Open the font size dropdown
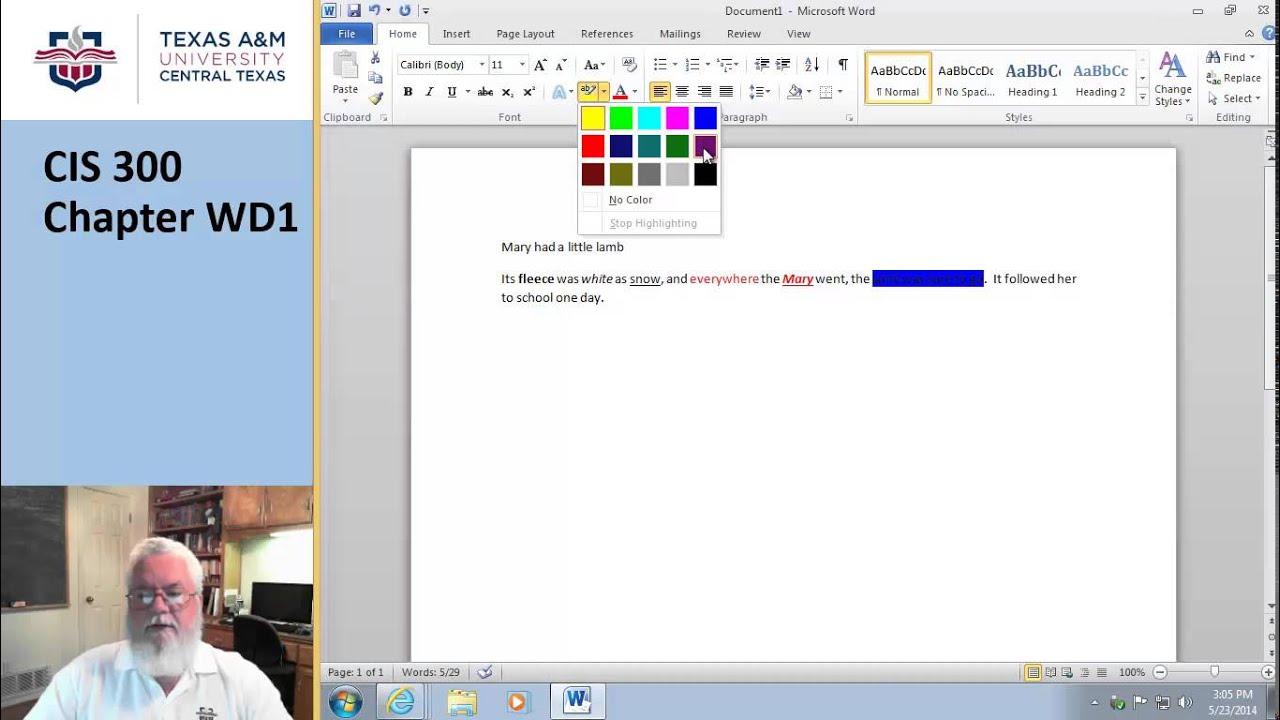The width and height of the screenshot is (1280, 720). (x=521, y=65)
